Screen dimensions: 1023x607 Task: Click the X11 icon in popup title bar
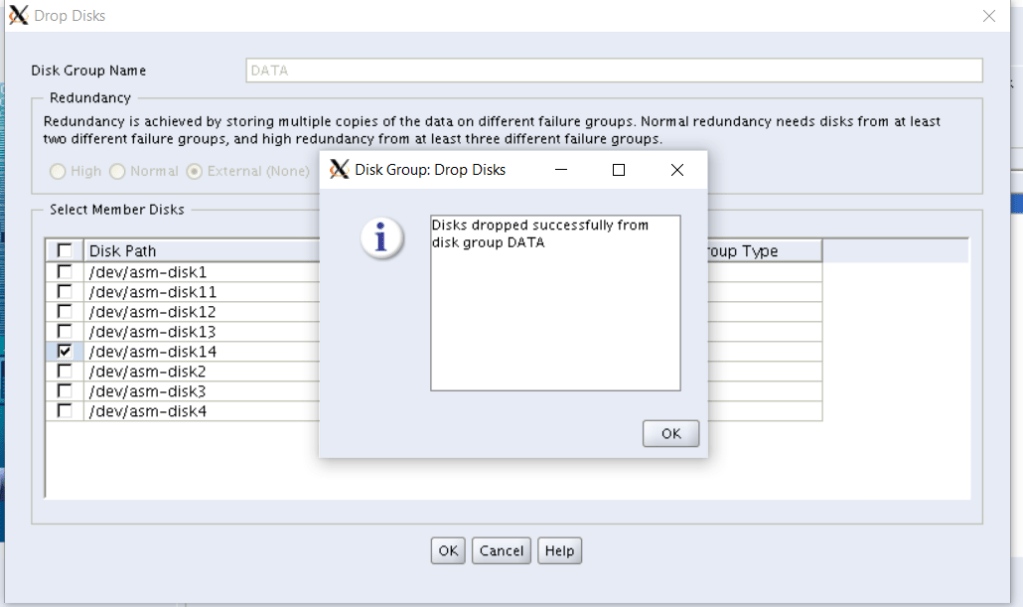[x=339, y=170]
